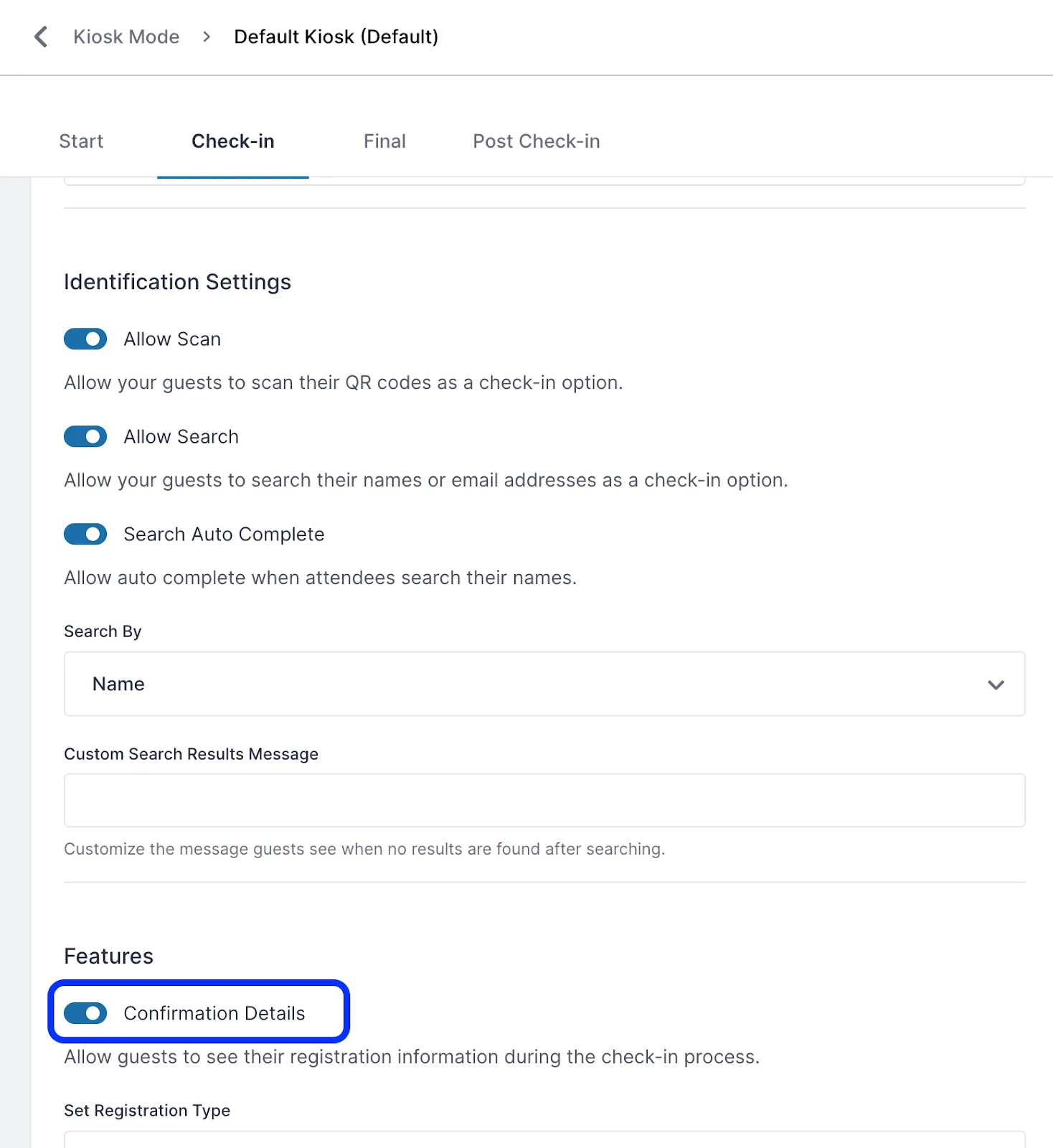
Task: Click the Features section heading
Action: (x=108, y=956)
